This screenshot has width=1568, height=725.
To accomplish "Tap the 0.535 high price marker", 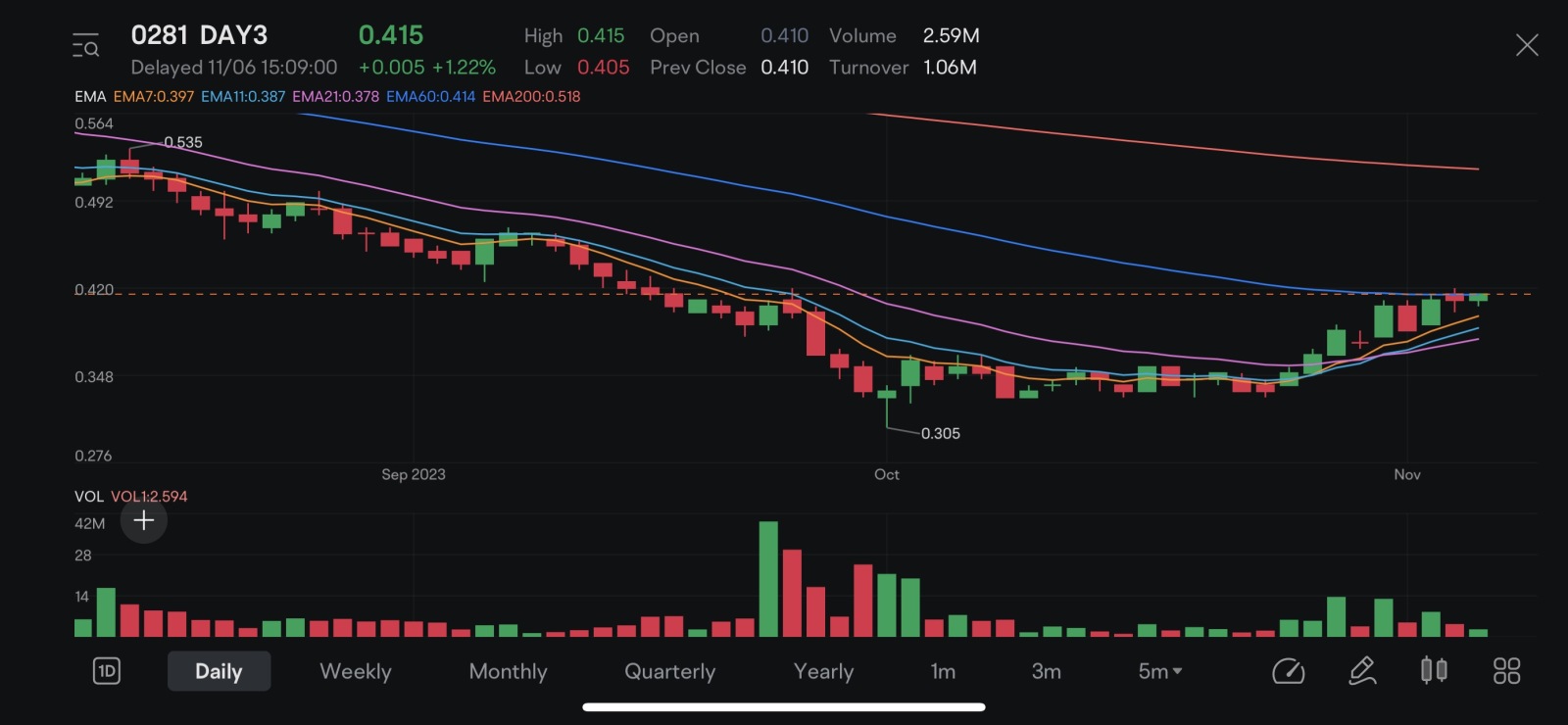I will (183, 142).
